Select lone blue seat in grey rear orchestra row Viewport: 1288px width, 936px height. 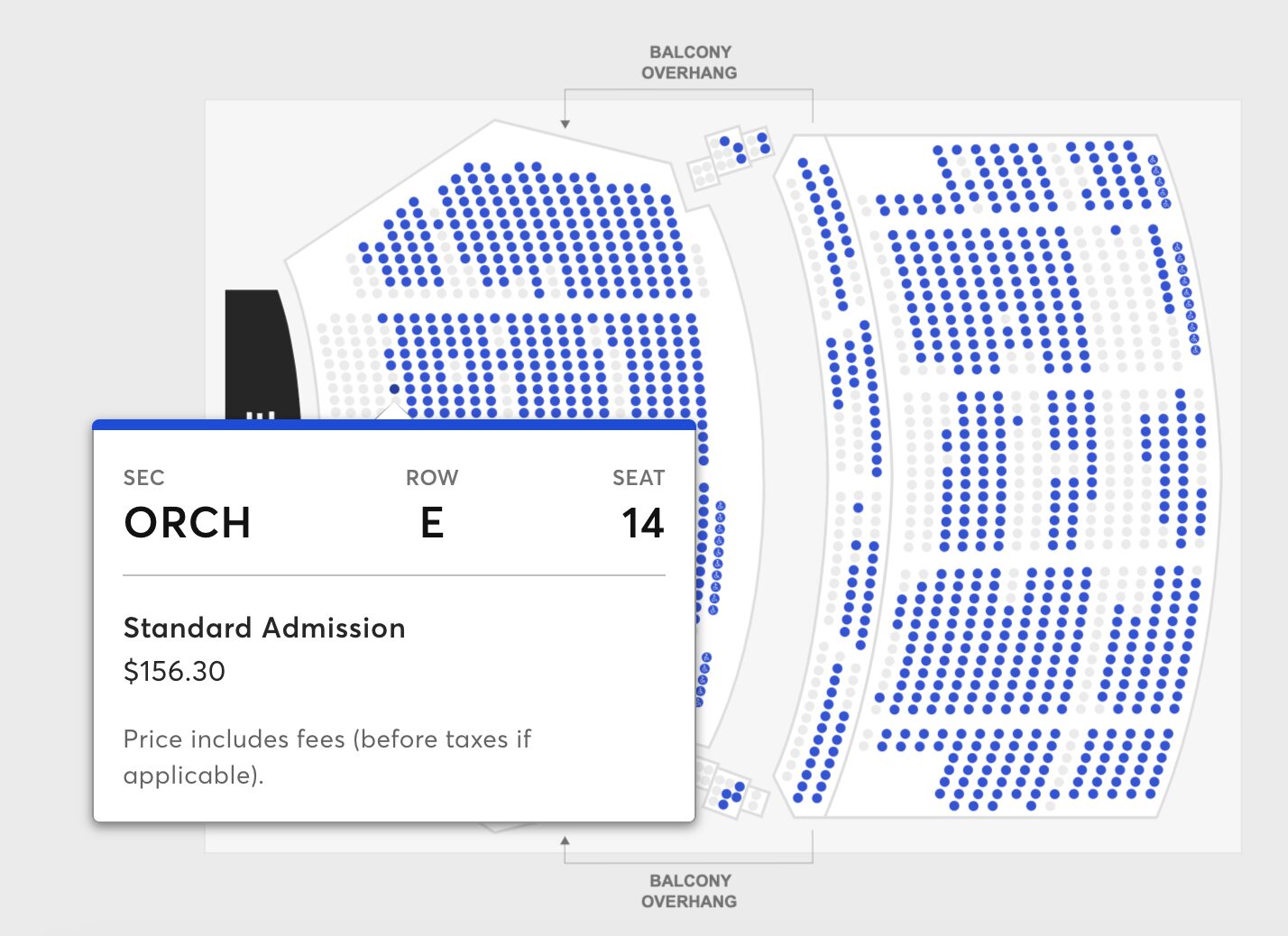click(x=539, y=293)
